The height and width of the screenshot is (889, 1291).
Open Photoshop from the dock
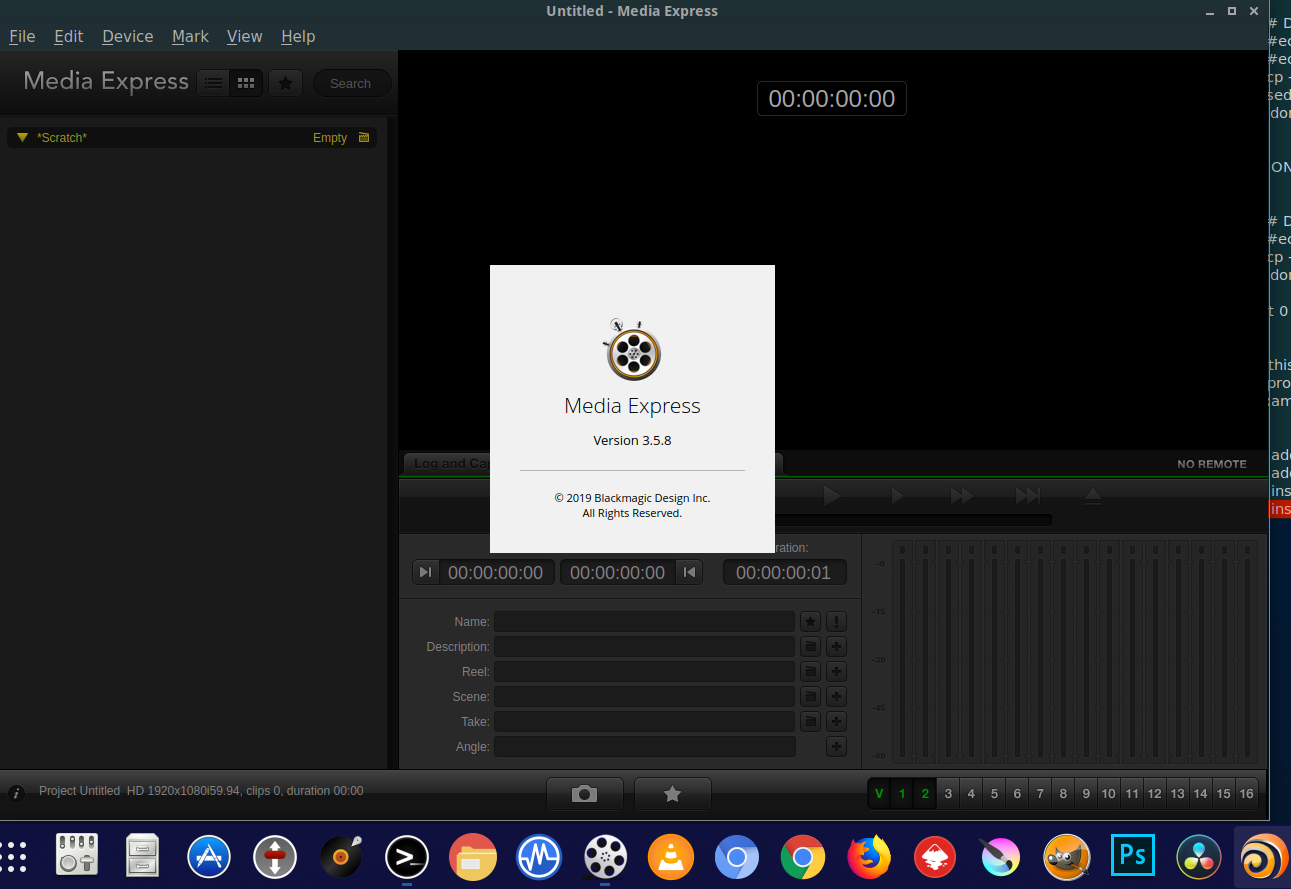1133,857
